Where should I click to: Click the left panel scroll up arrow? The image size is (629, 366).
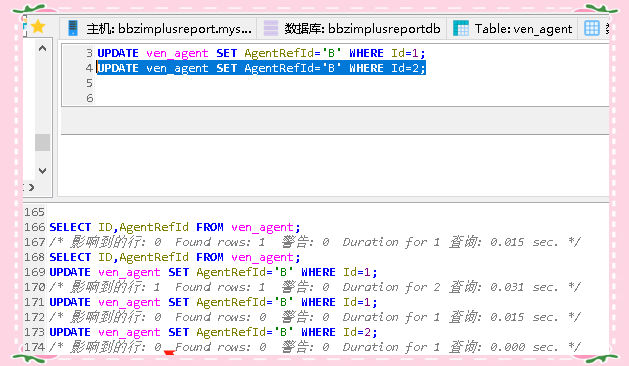(x=43, y=49)
